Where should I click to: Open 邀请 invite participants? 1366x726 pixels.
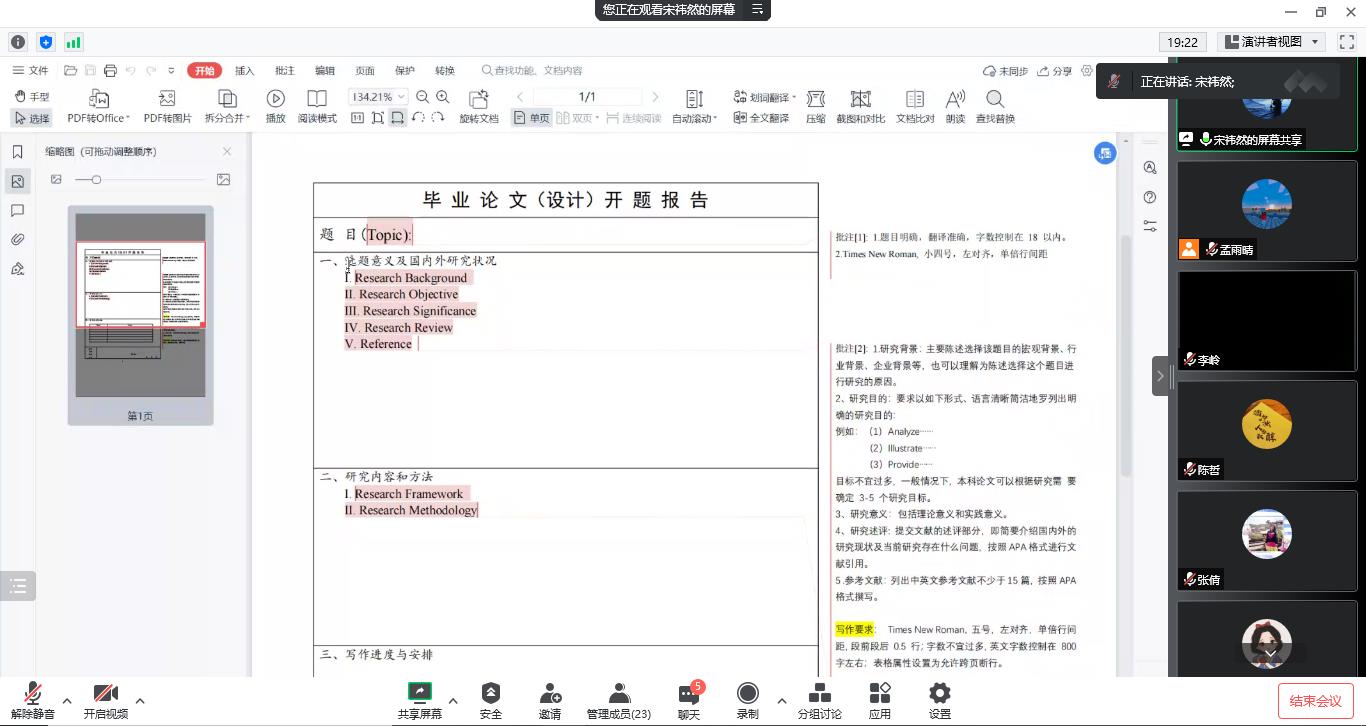coord(550,701)
